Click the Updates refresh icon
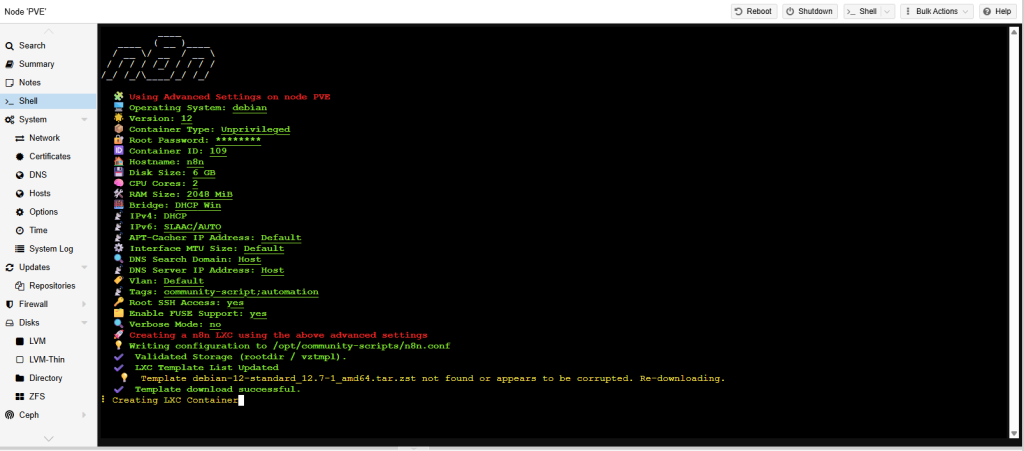 pyautogui.click(x=9, y=267)
